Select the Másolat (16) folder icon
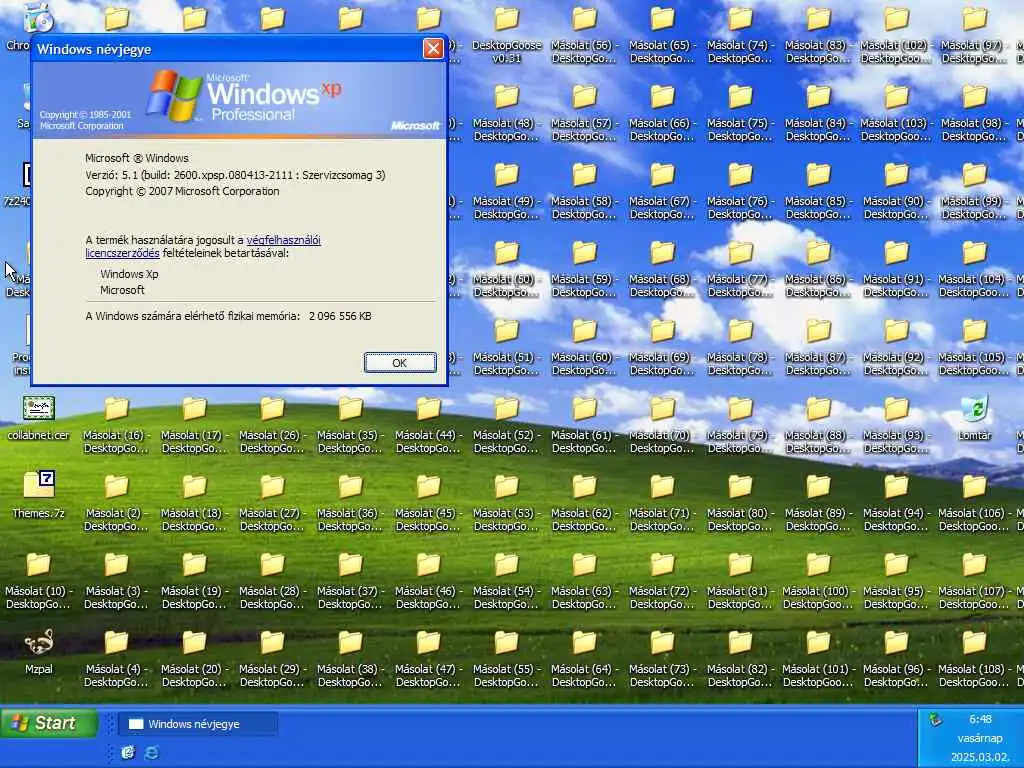 click(x=116, y=409)
